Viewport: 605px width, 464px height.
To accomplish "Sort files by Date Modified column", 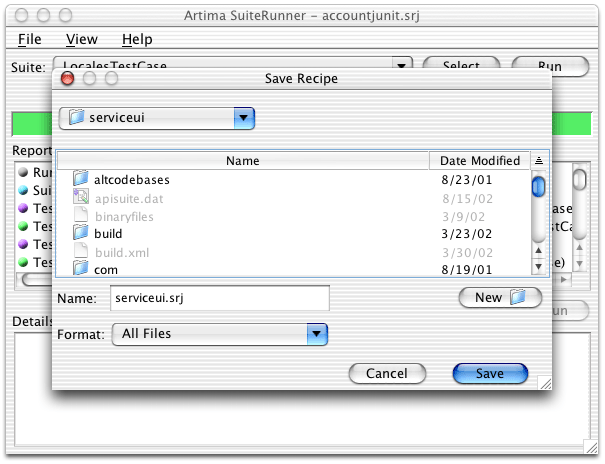I will coord(480,160).
